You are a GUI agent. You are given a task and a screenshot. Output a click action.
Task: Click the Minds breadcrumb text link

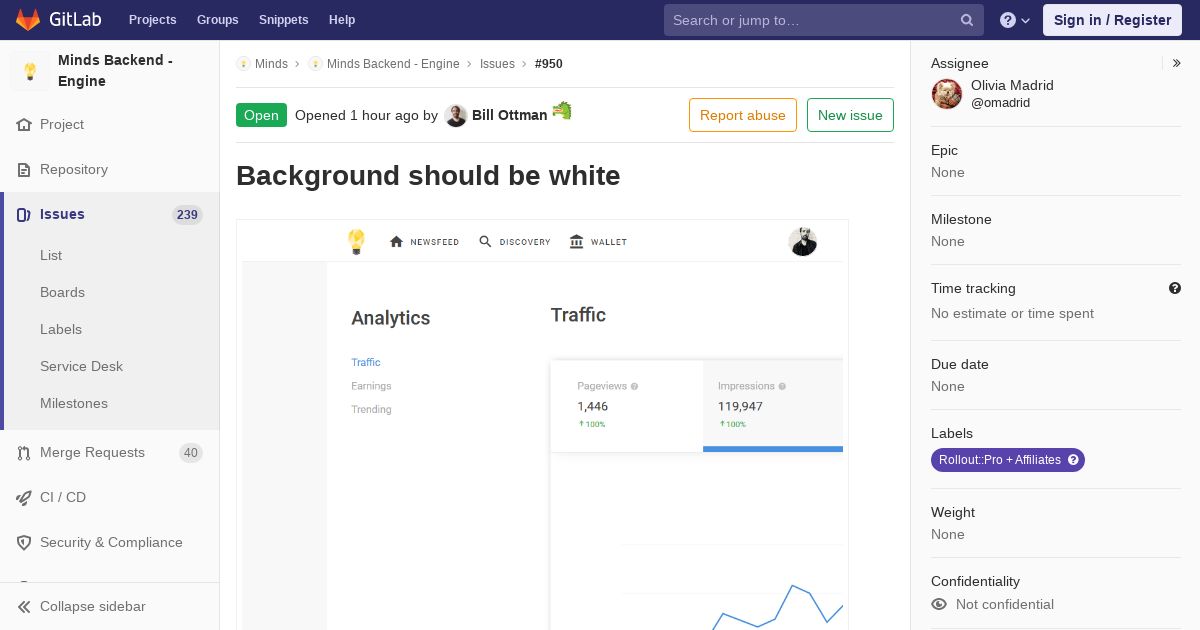[x=271, y=64]
